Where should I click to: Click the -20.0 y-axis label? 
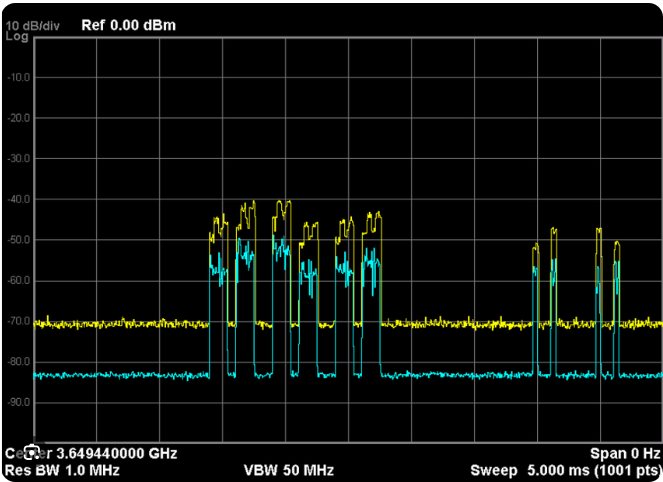coord(19,118)
